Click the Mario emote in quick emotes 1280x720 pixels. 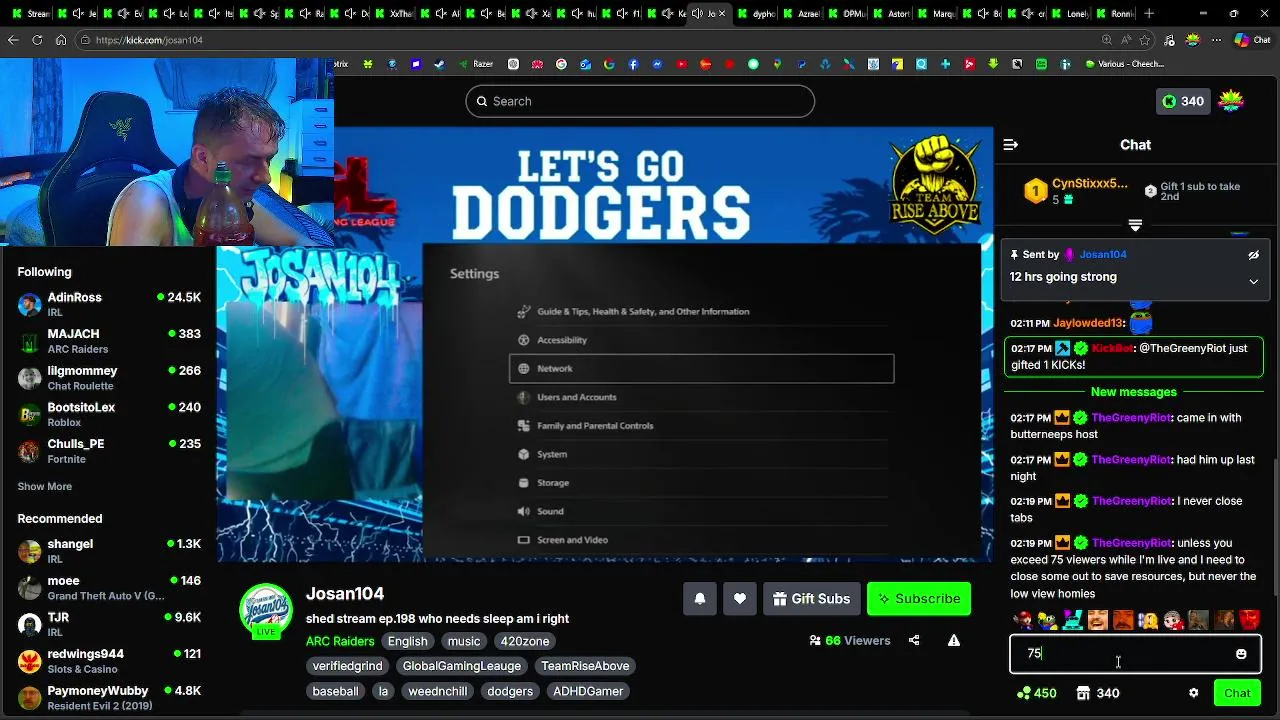[1022, 621]
